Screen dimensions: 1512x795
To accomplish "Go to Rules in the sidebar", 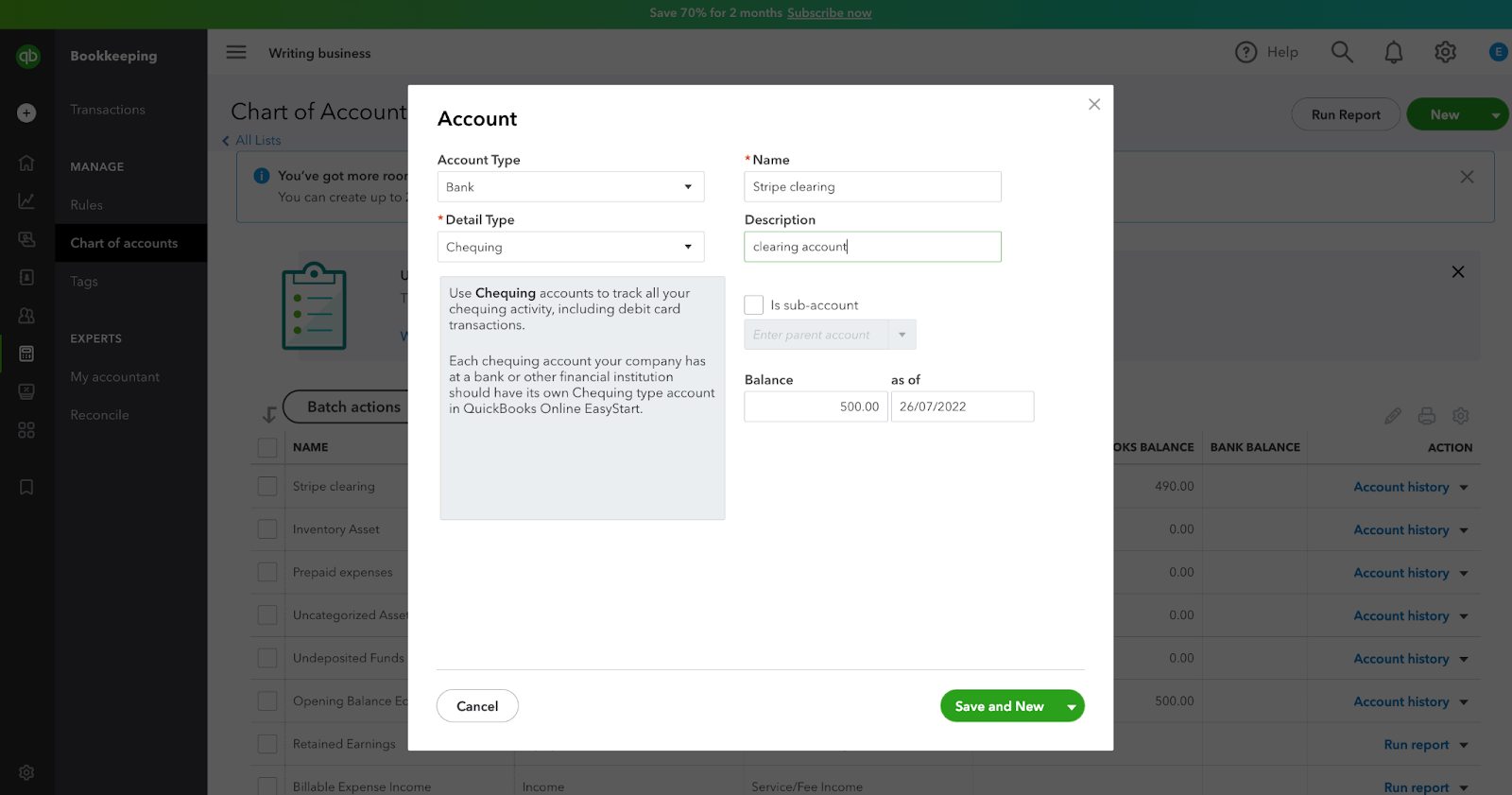I will coord(86,205).
